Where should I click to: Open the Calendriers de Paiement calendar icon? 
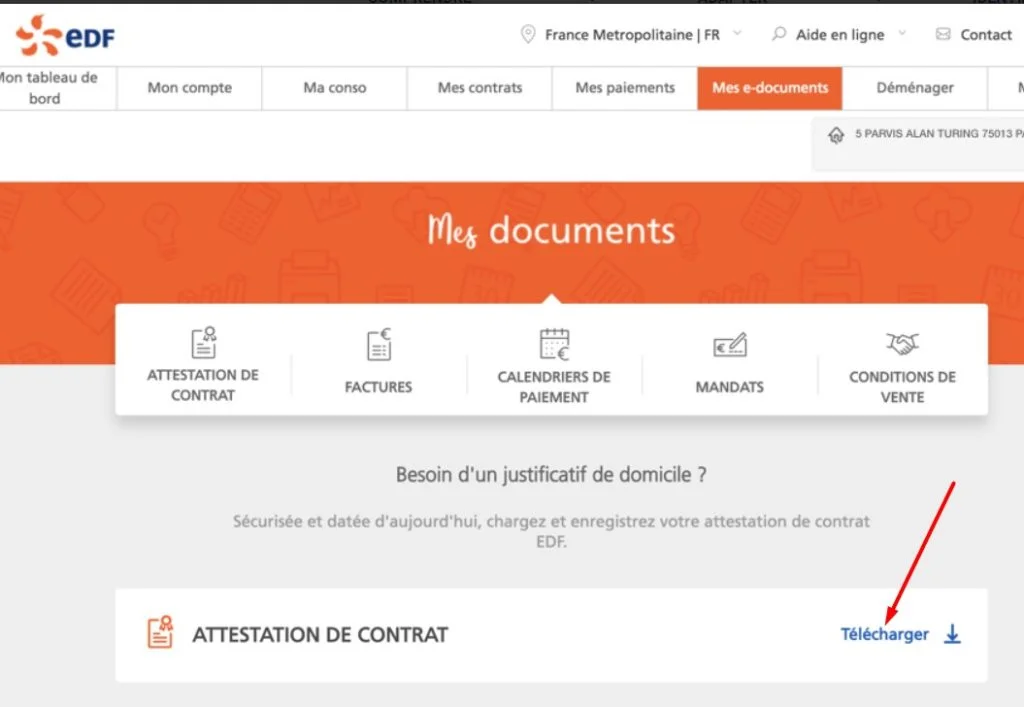553,344
